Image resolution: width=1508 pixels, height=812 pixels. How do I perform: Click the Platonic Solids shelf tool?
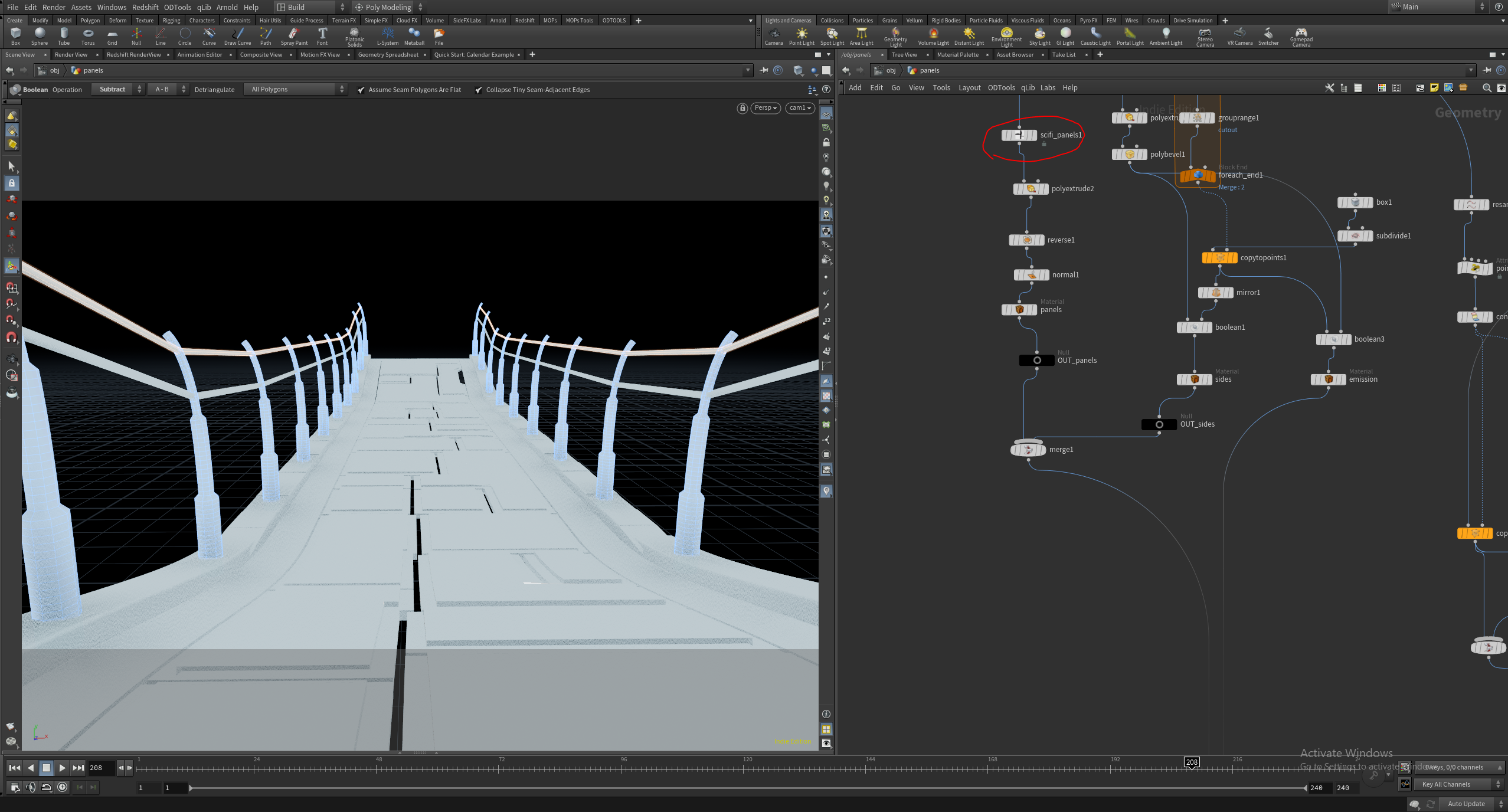354,37
